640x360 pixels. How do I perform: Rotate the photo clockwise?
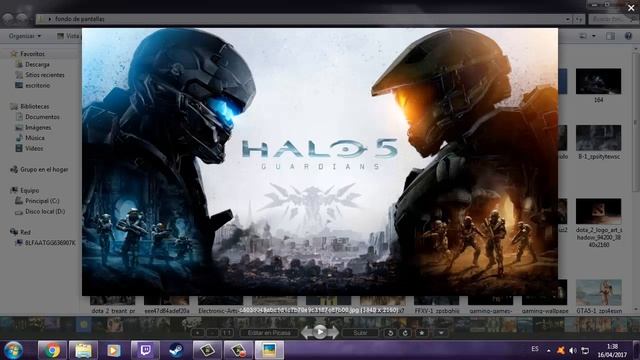tap(405, 333)
